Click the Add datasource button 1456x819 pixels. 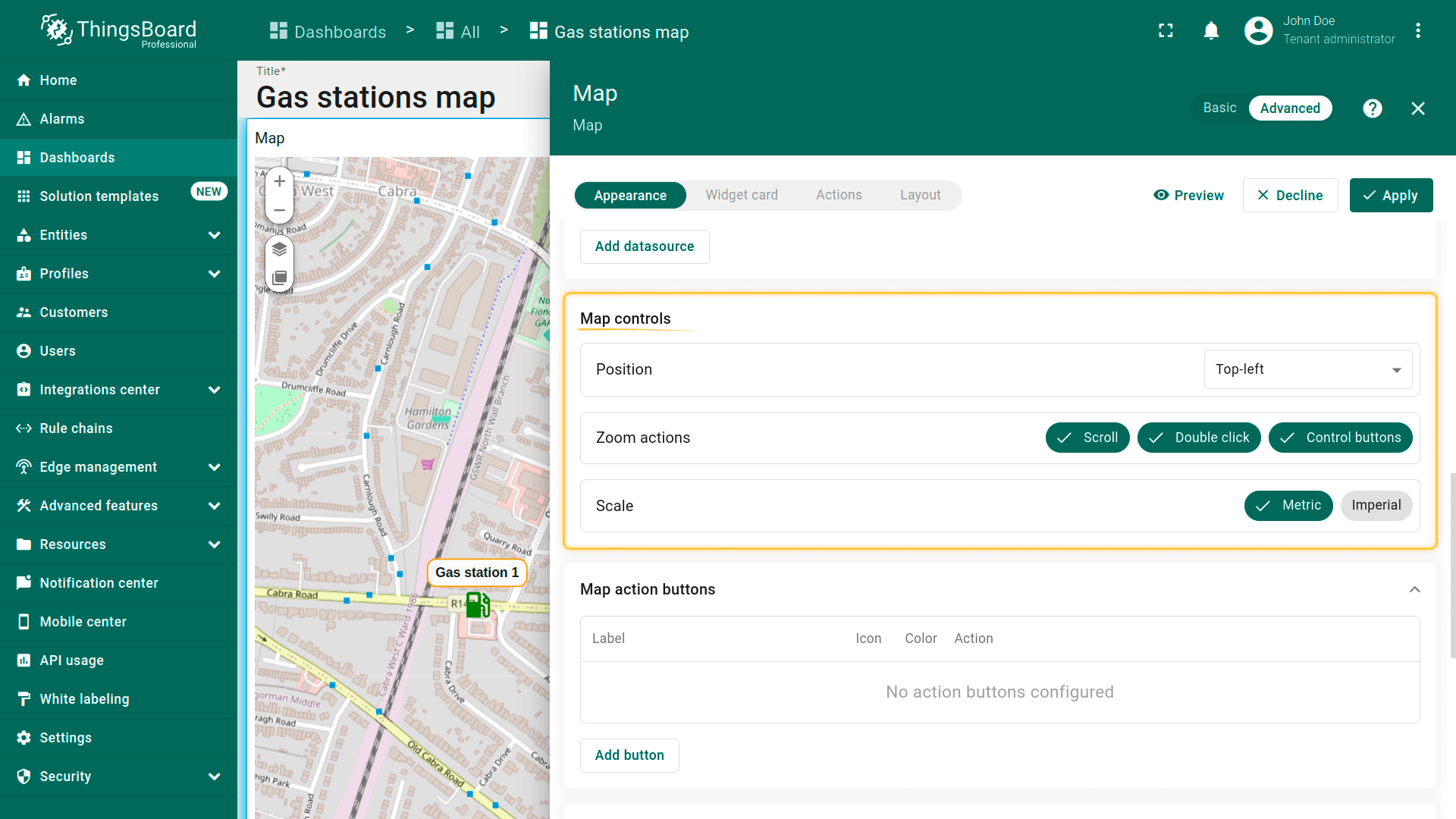[644, 246]
